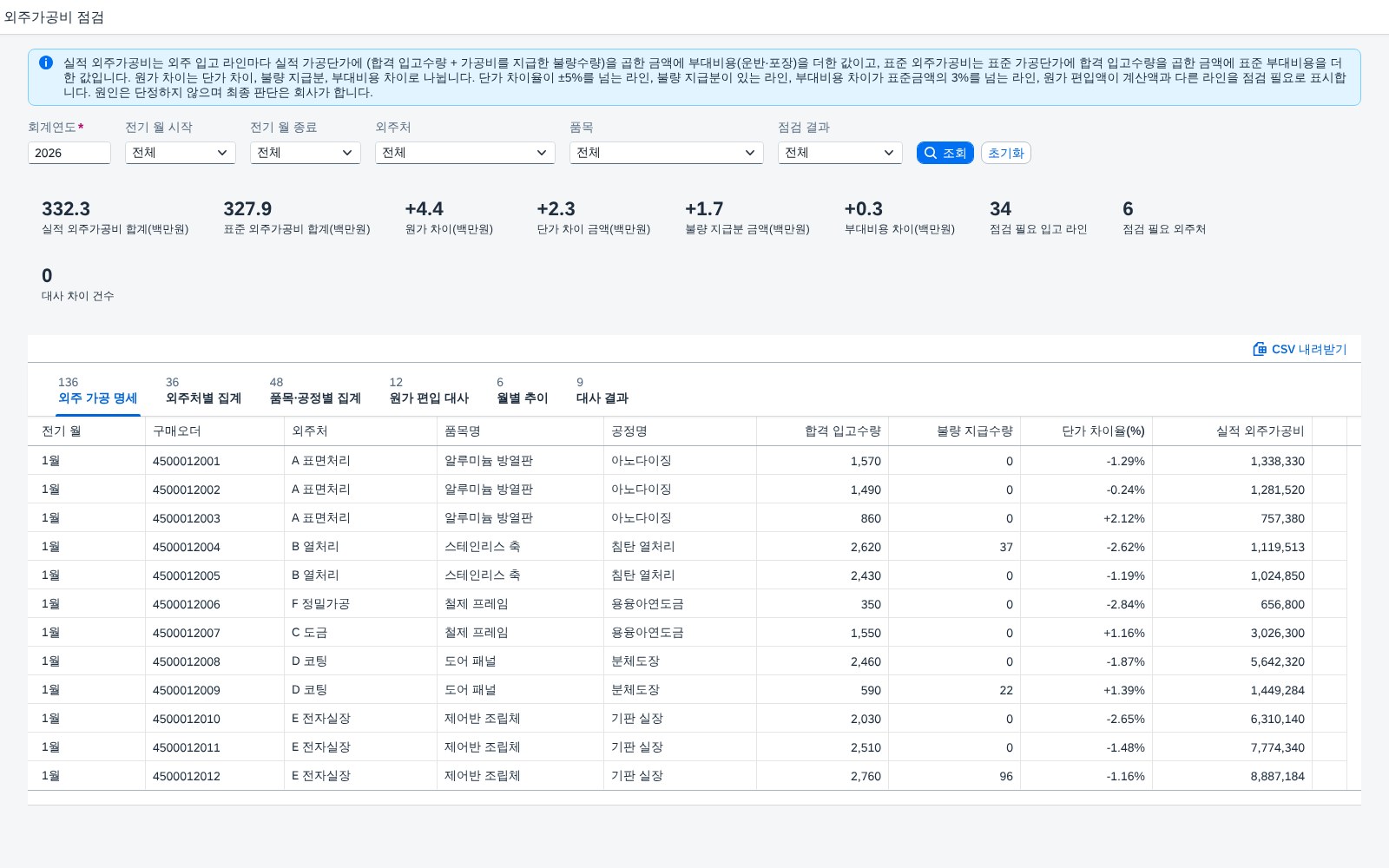Download data via CSV 내려받기
This screenshot has height=868, width=1389.
[x=1300, y=349]
